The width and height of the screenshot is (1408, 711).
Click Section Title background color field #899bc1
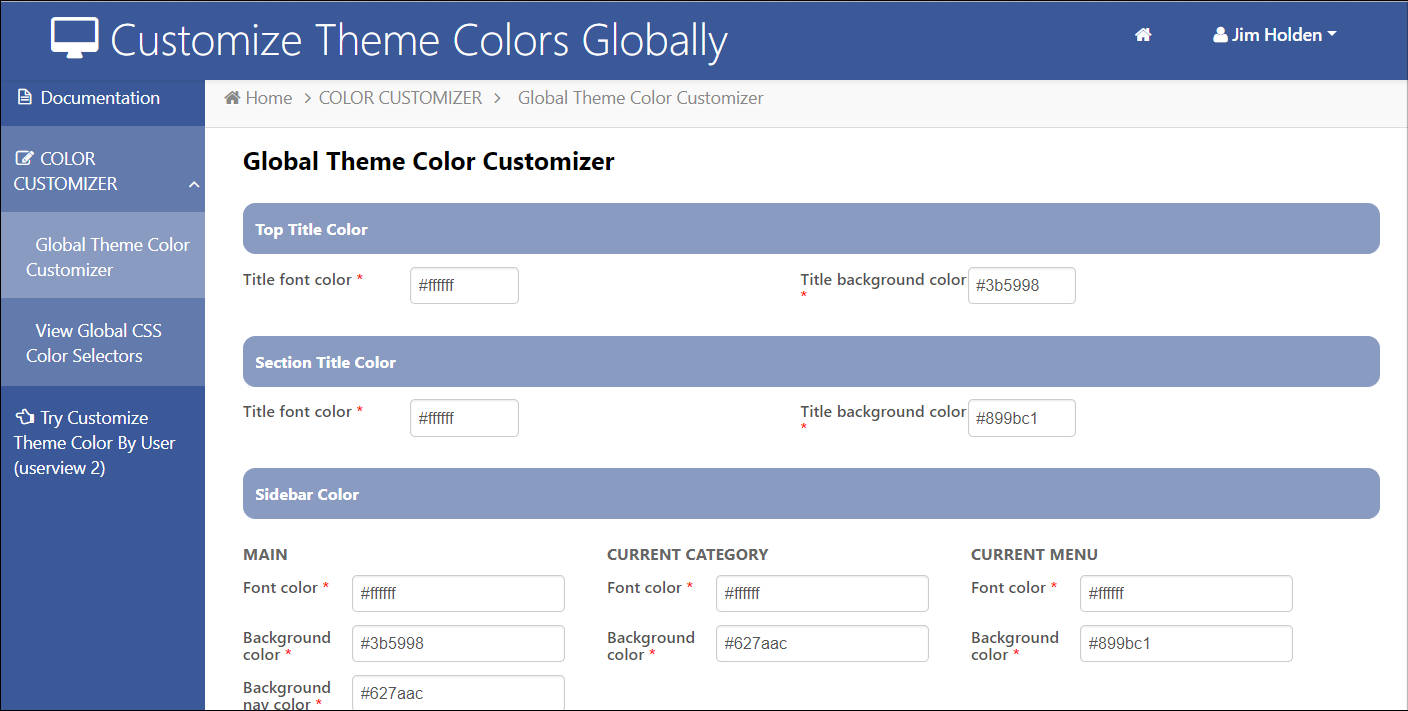tap(1021, 418)
